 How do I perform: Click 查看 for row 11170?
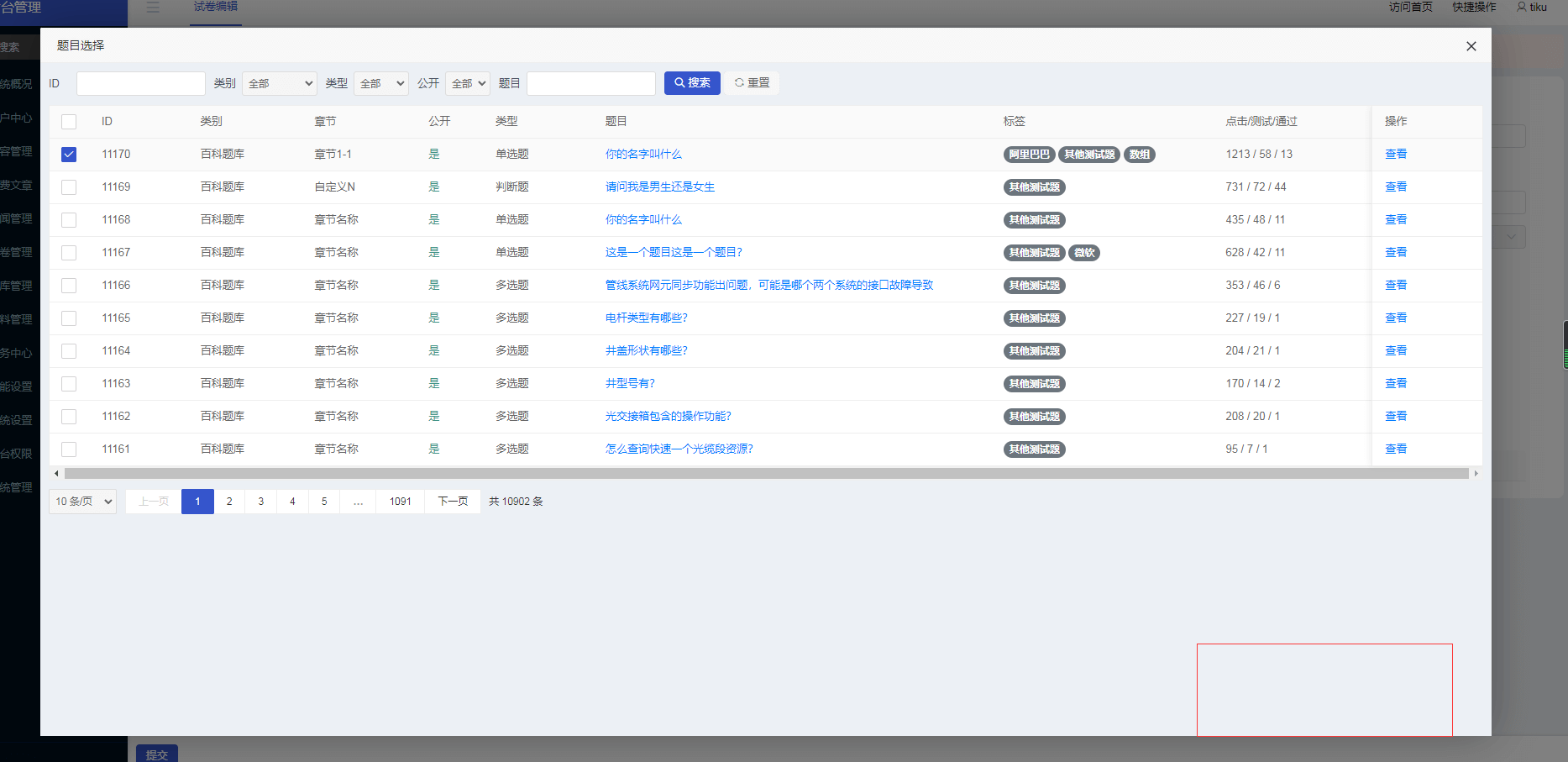click(1396, 154)
